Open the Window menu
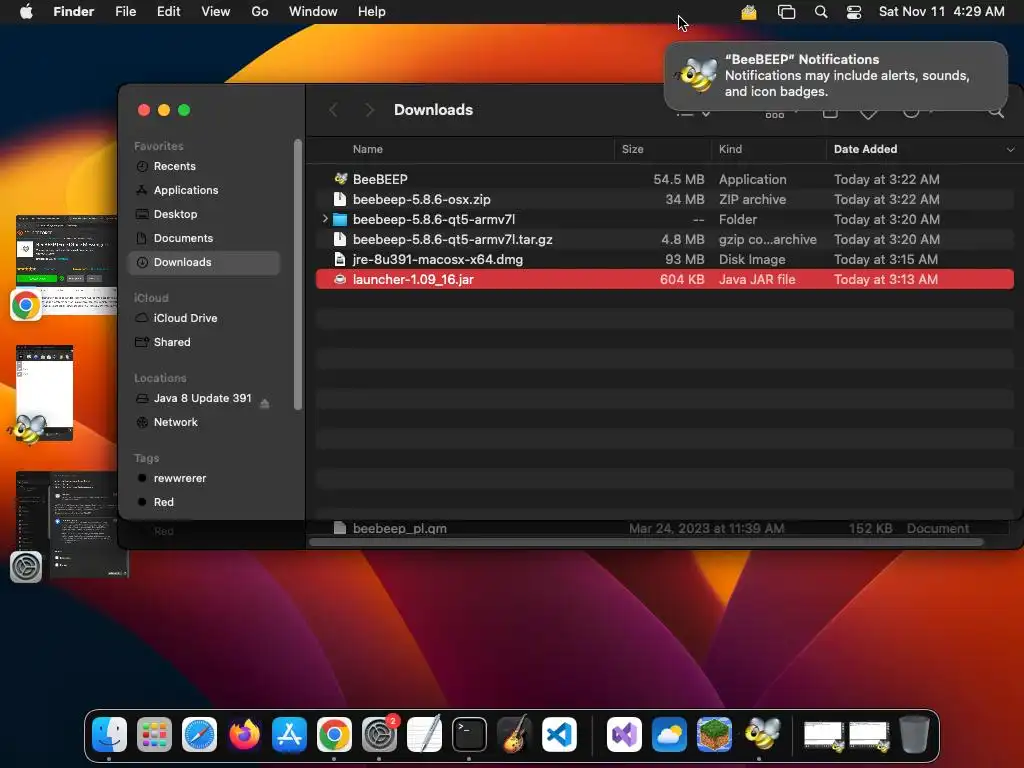Image resolution: width=1024 pixels, height=768 pixels. point(313,12)
